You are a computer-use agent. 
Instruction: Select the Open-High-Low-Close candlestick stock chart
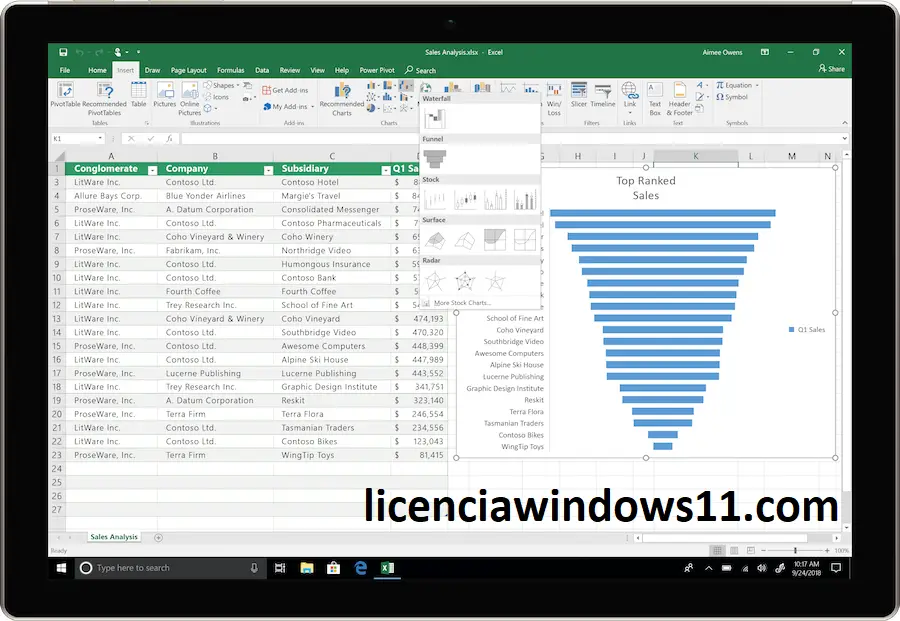click(x=465, y=199)
